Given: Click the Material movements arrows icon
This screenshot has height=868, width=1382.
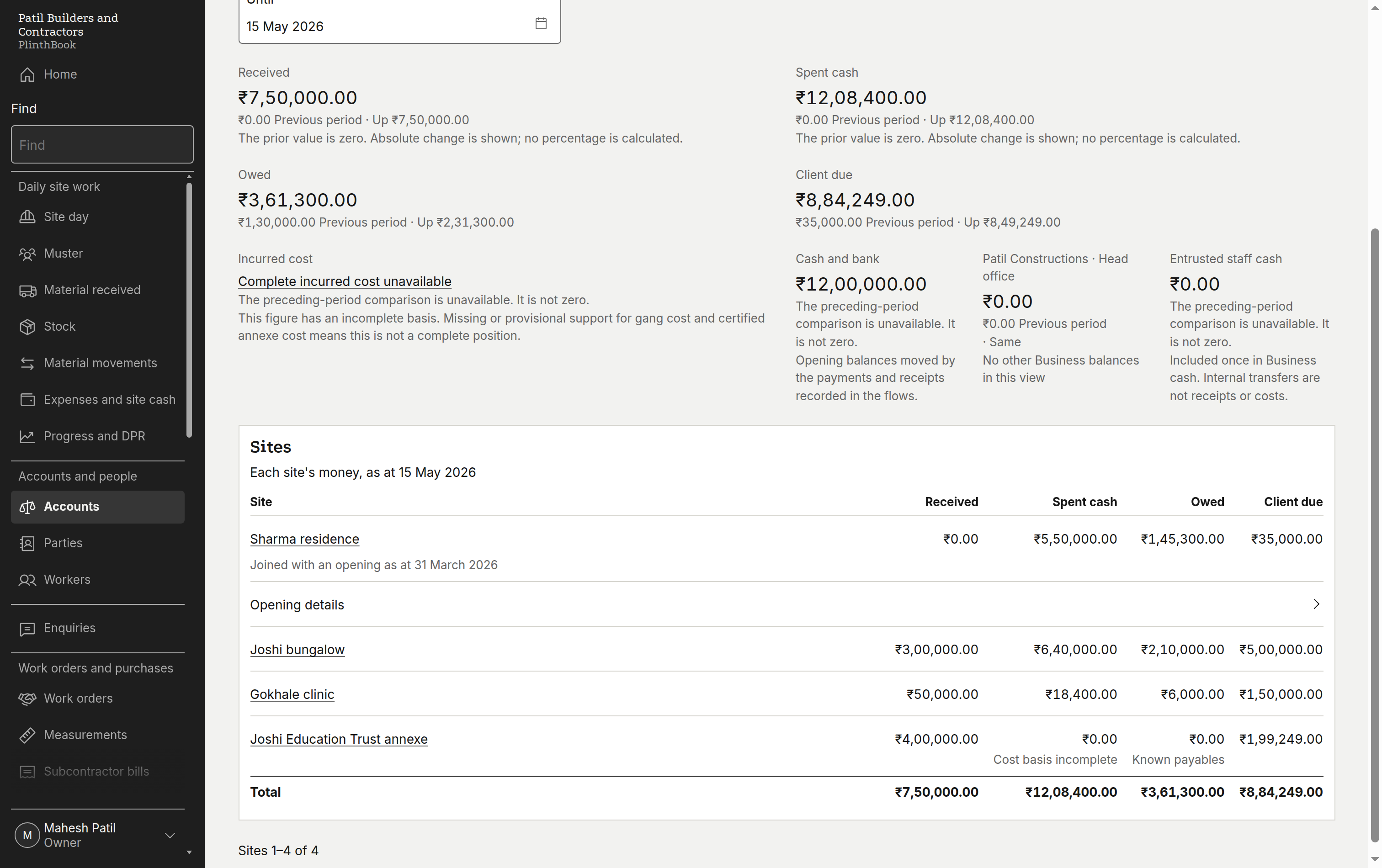Looking at the screenshot, I should (x=27, y=363).
